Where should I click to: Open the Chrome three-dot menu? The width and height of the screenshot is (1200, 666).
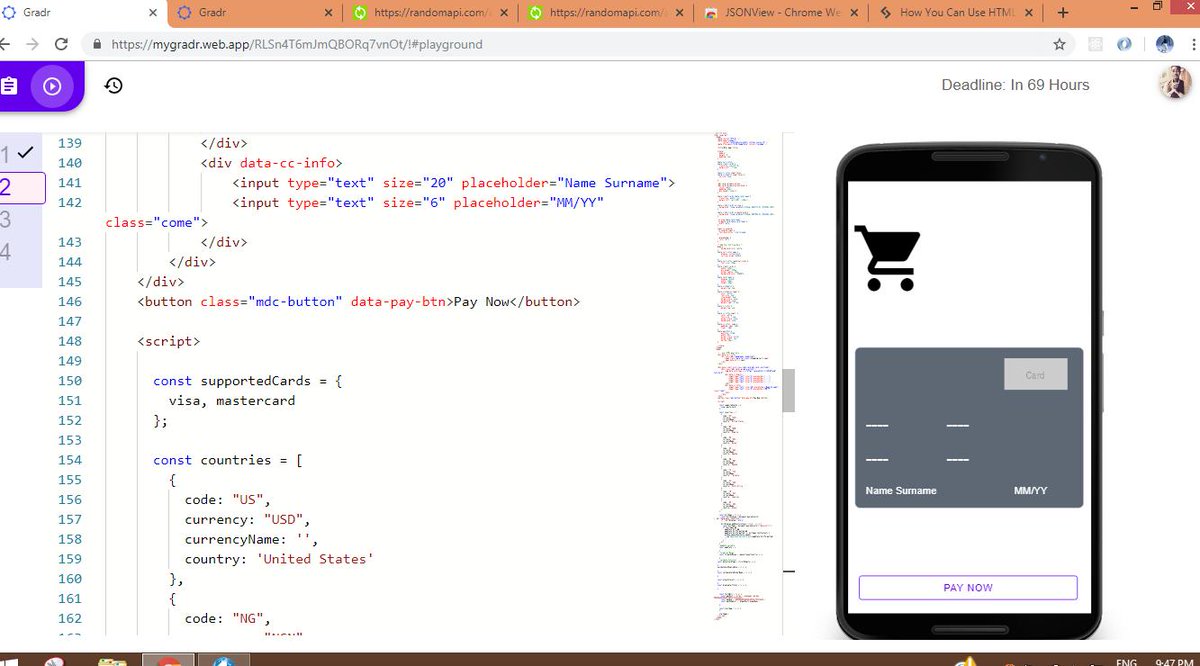(1194, 44)
